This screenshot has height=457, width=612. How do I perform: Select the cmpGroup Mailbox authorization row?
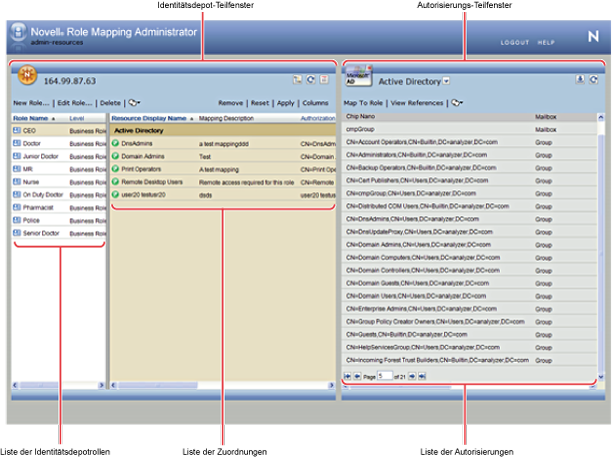click(x=470, y=129)
